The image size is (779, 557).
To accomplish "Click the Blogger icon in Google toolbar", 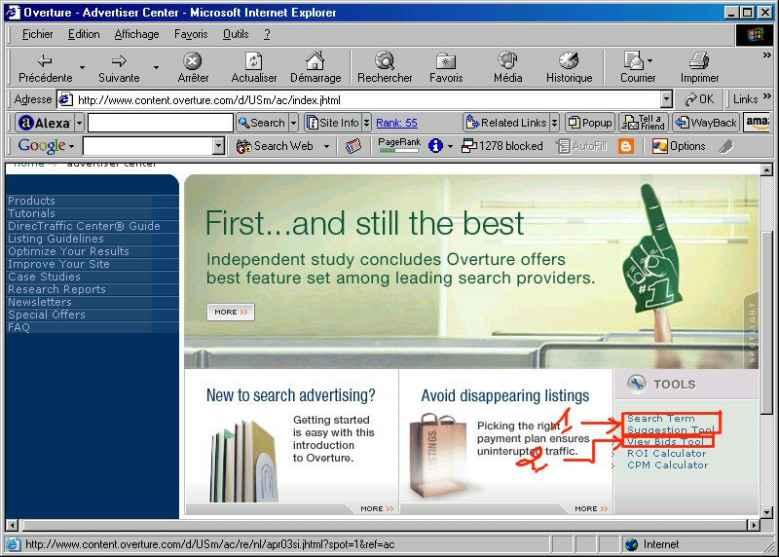I will click(626, 146).
